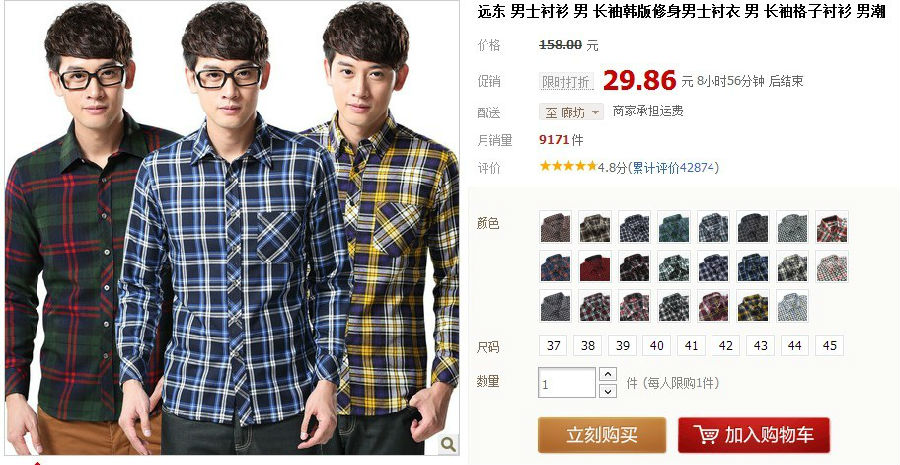Select size 45
This screenshot has height=465, width=900.
[x=829, y=346]
